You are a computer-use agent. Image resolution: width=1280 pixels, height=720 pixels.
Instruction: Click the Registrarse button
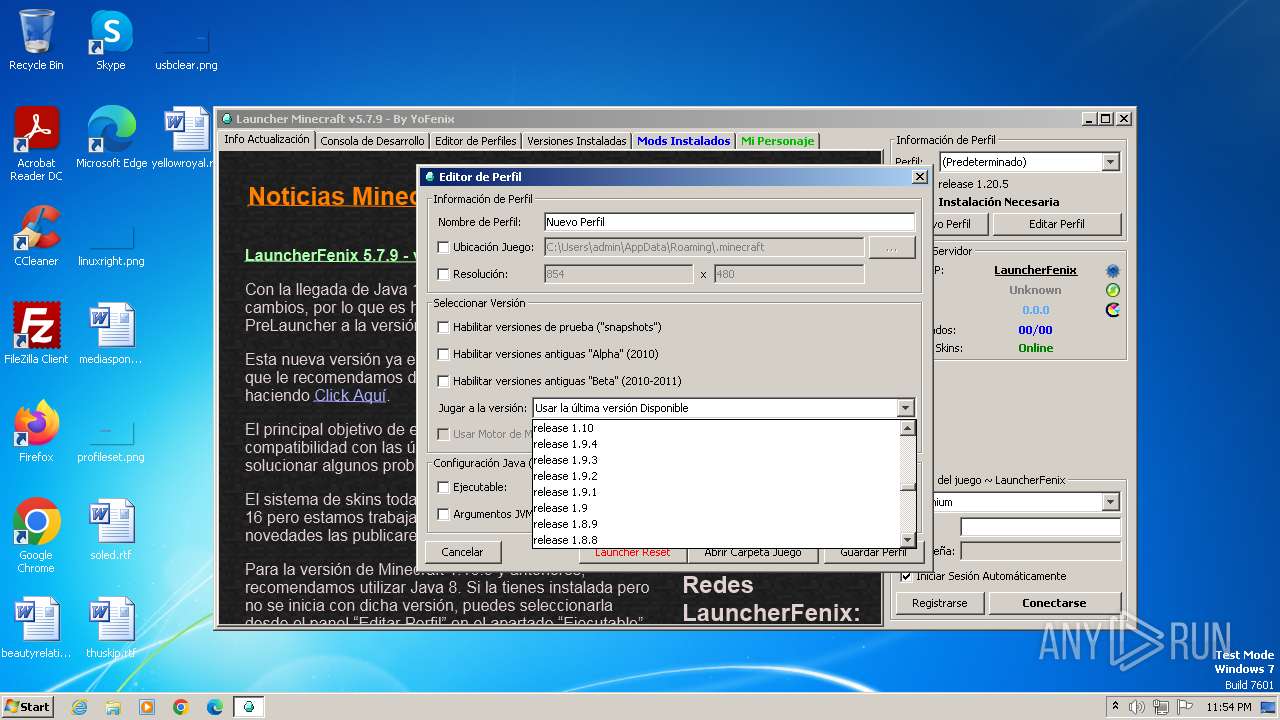(x=940, y=603)
